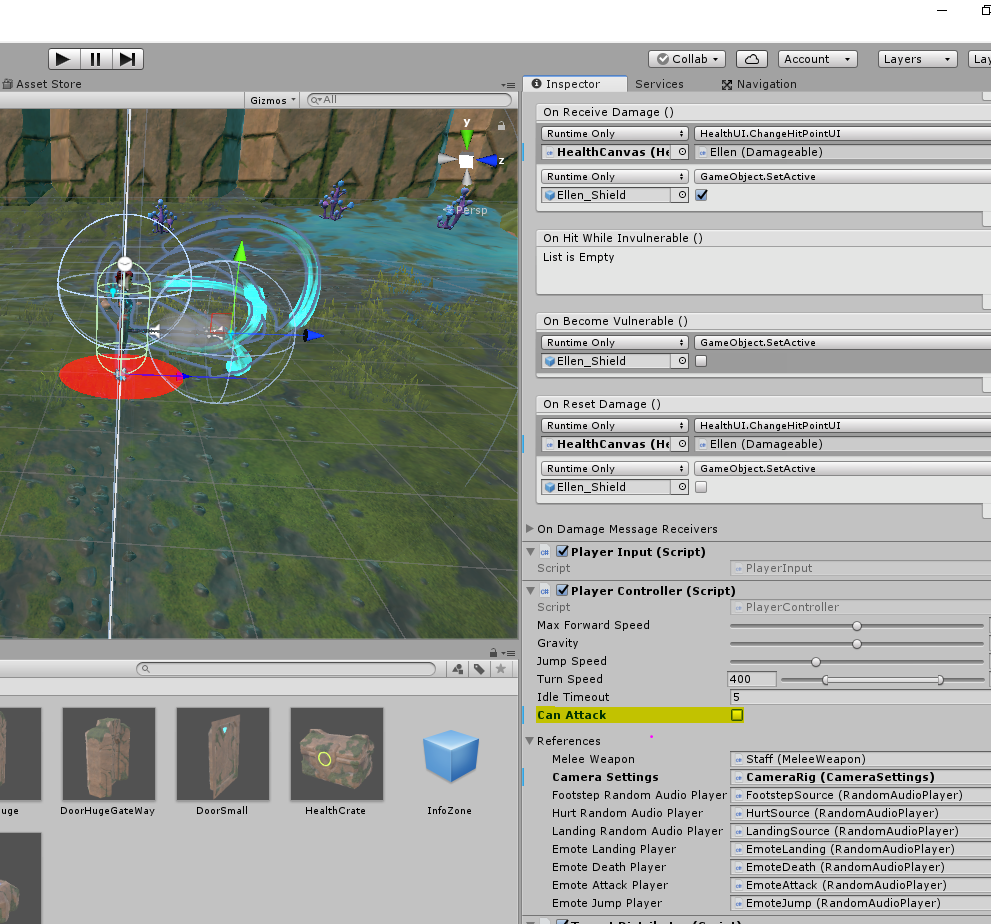Image resolution: width=991 pixels, height=924 pixels.
Task: Open the GameObject.SetActive function dropdown under On Become Vulnerable
Action: [842, 343]
